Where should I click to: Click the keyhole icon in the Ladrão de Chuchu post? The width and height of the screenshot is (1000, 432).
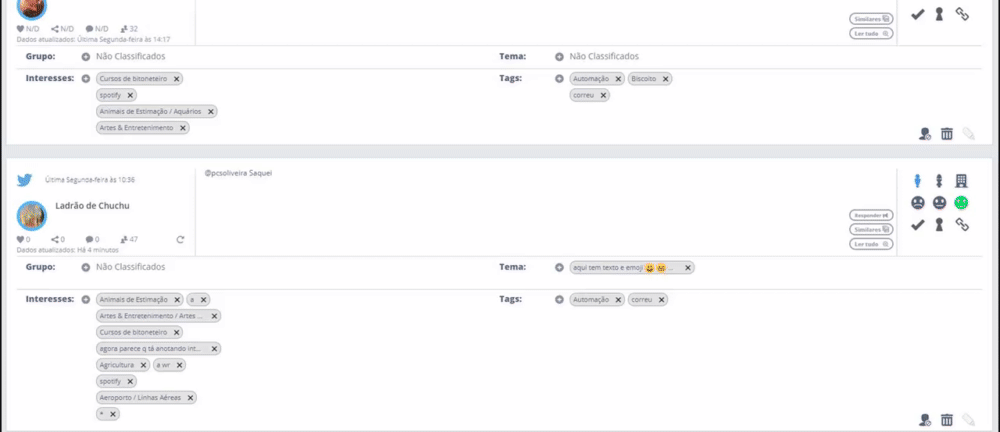pyautogui.click(x=939, y=225)
